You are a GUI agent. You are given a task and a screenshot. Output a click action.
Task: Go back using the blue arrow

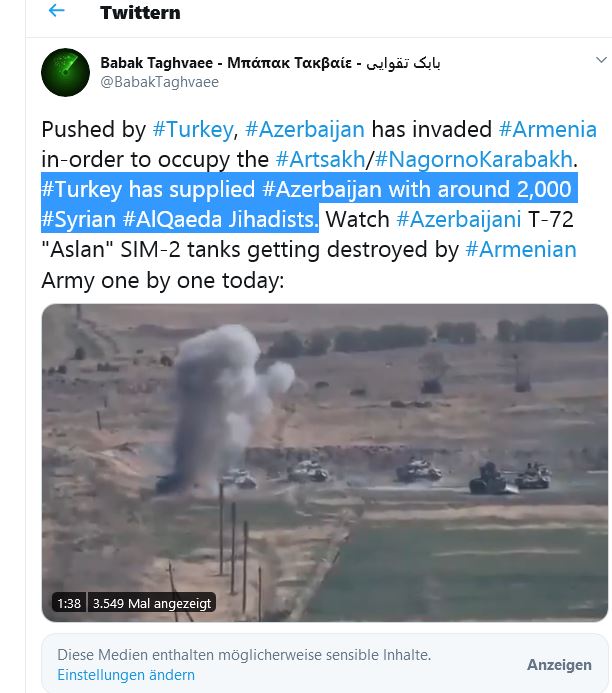coord(57,11)
